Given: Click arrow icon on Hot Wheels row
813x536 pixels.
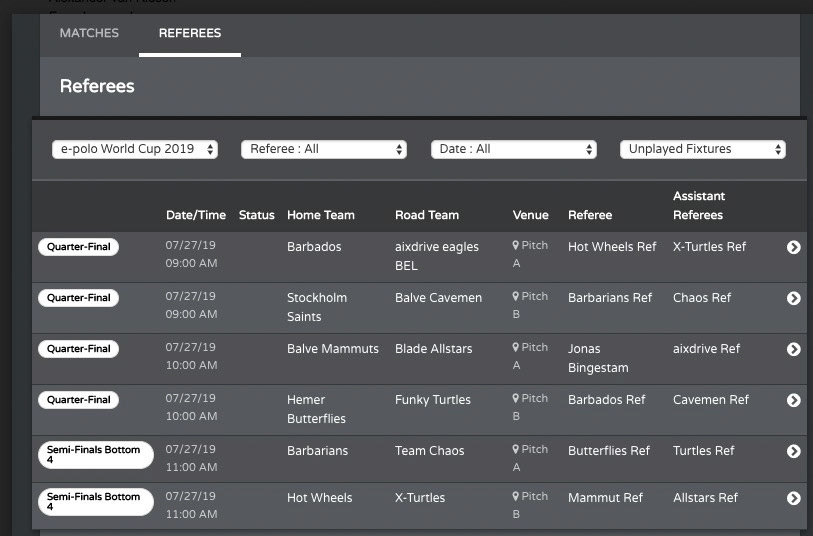Looking at the screenshot, I should click(793, 498).
